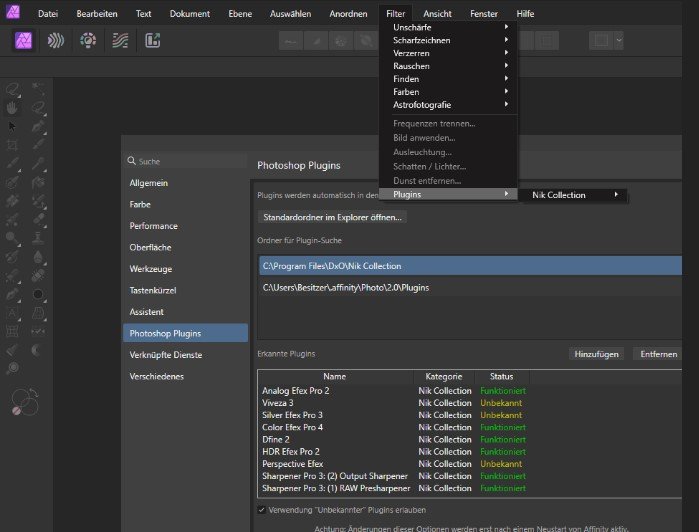Click the concentric circles tool icon
This screenshot has height=532, width=699.
(13, 368)
